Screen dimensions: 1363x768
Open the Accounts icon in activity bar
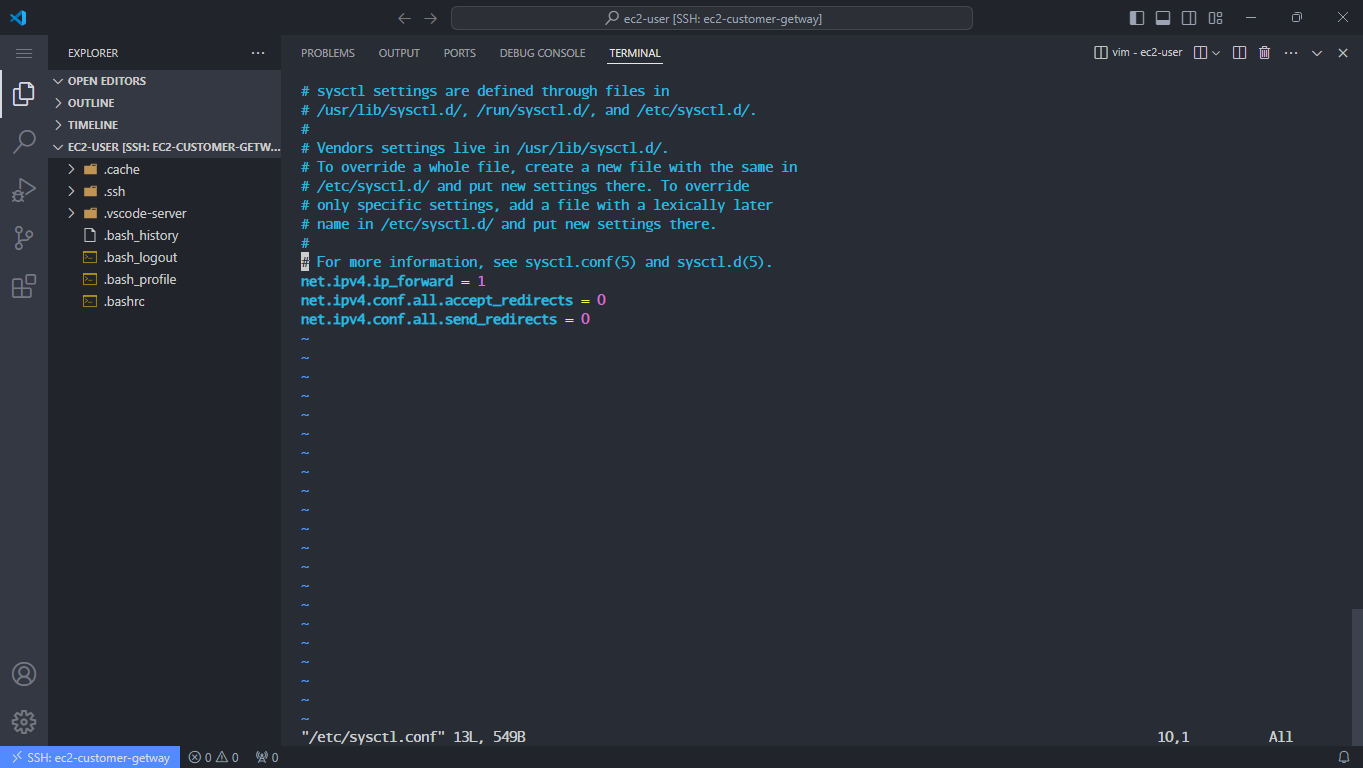click(24, 674)
